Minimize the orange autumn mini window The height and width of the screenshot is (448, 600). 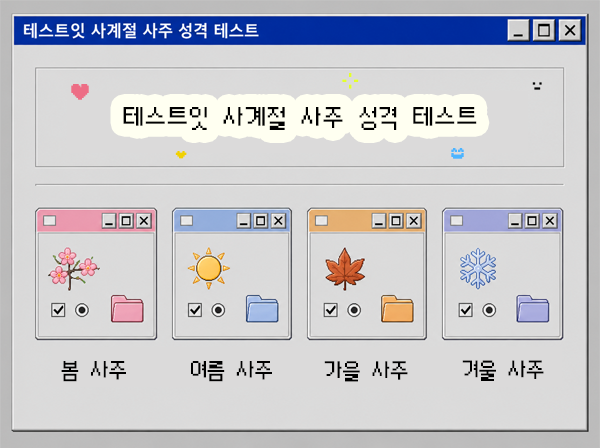(378, 221)
